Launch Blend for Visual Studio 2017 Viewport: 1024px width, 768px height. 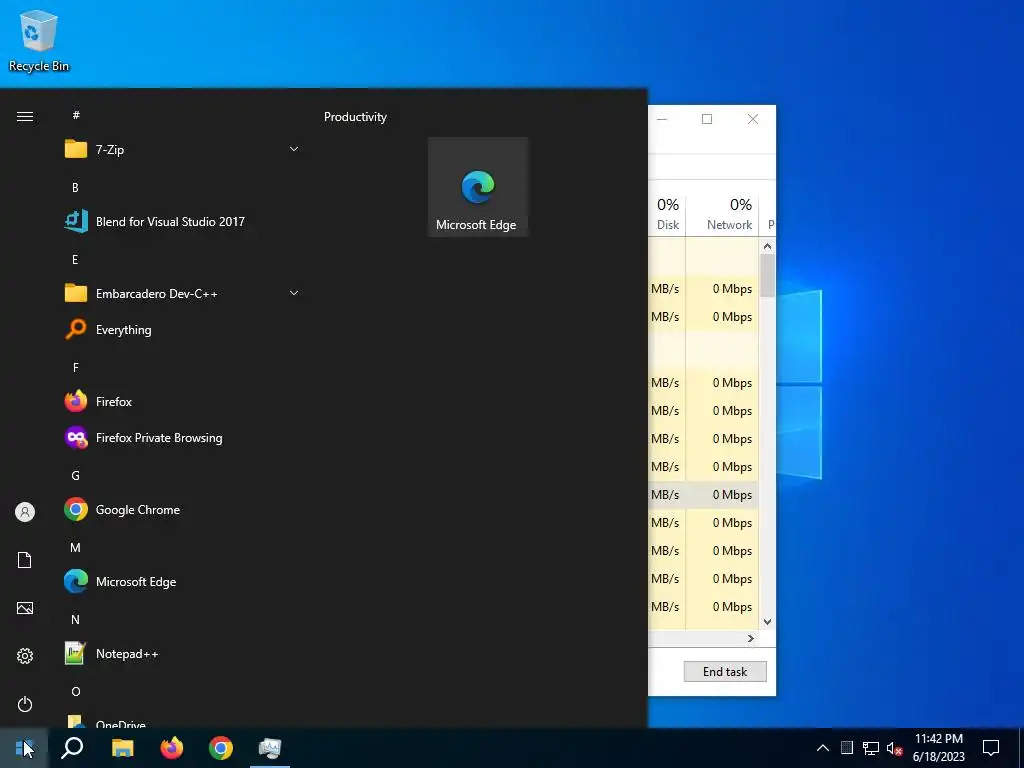182,221
